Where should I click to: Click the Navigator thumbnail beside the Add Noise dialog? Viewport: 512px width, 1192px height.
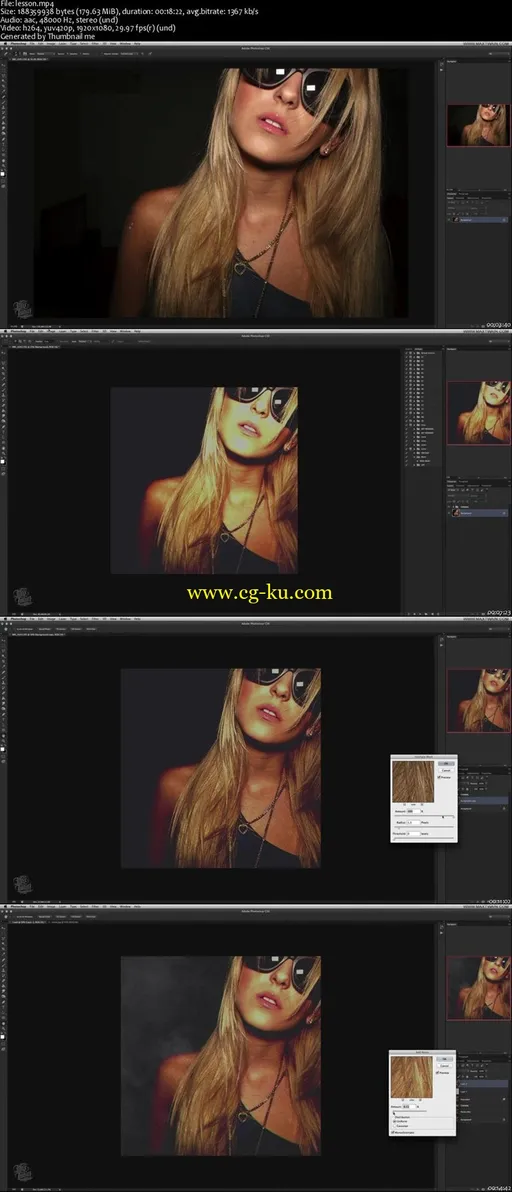coord(479,986)
